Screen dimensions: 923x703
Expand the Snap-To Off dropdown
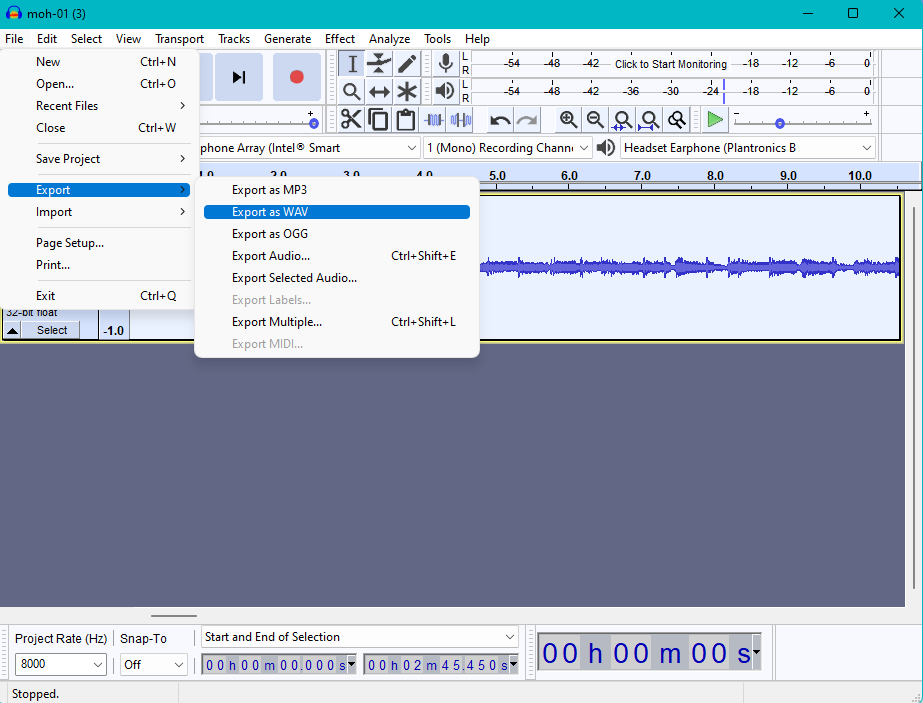tap(153, 664)
